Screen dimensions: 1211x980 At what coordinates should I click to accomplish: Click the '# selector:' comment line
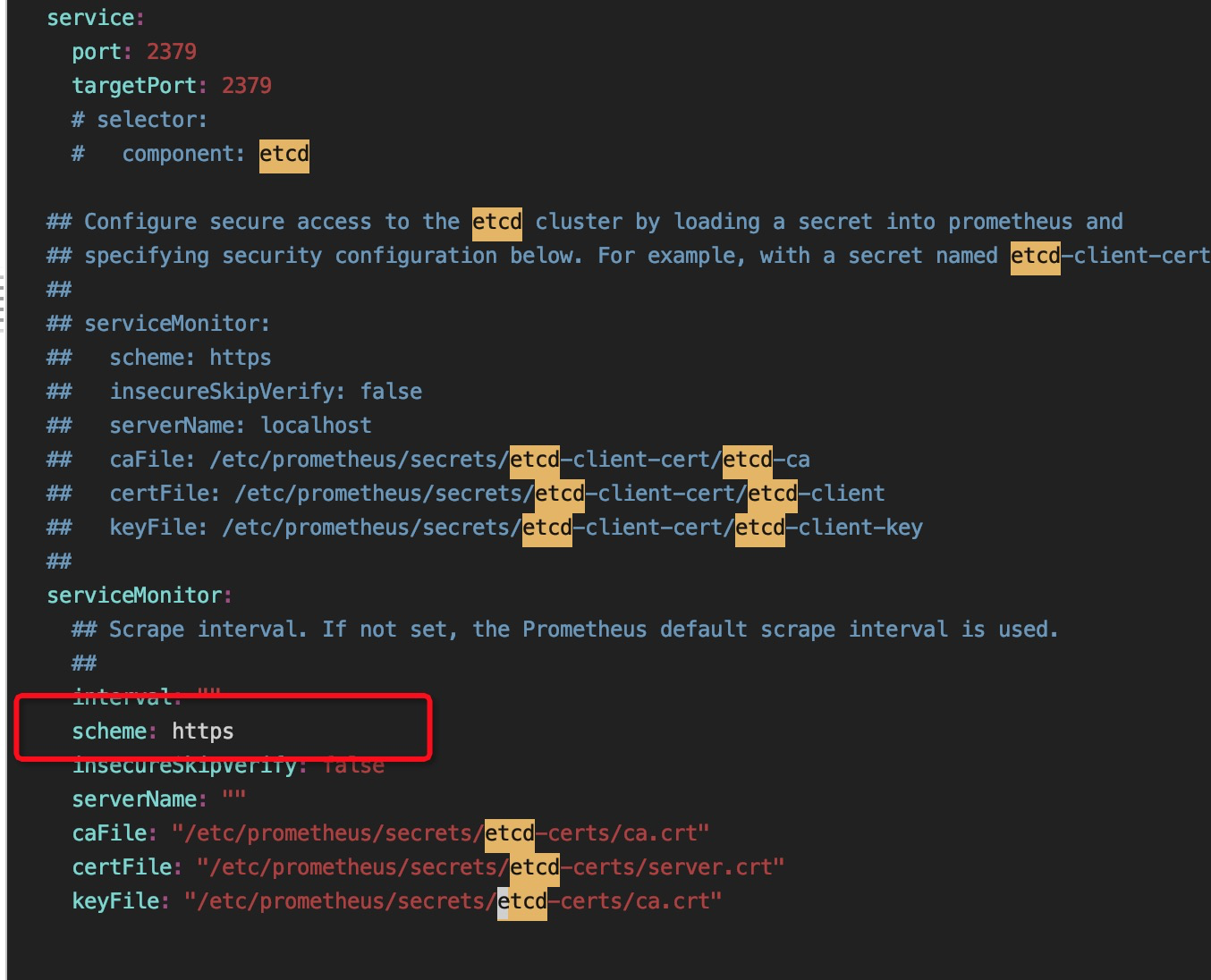click(x=140, y=120)
